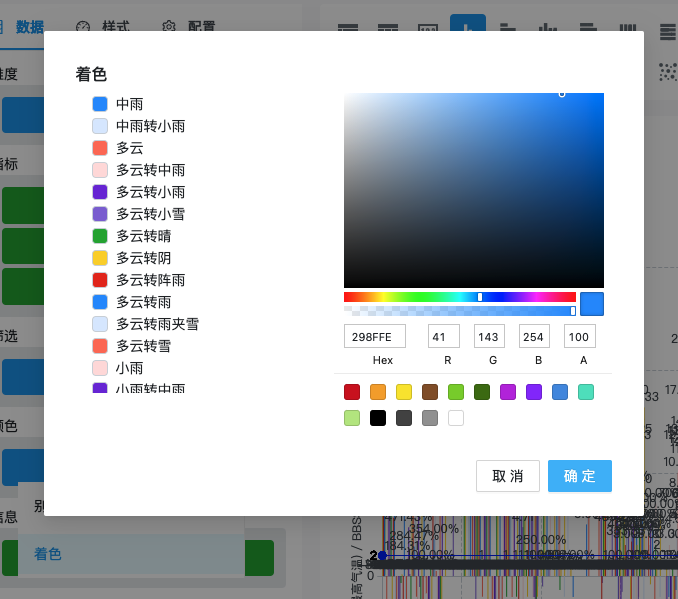678x599 pixels.
Task: Choose the turquoise preset color
Action: [x=586, y=392]
